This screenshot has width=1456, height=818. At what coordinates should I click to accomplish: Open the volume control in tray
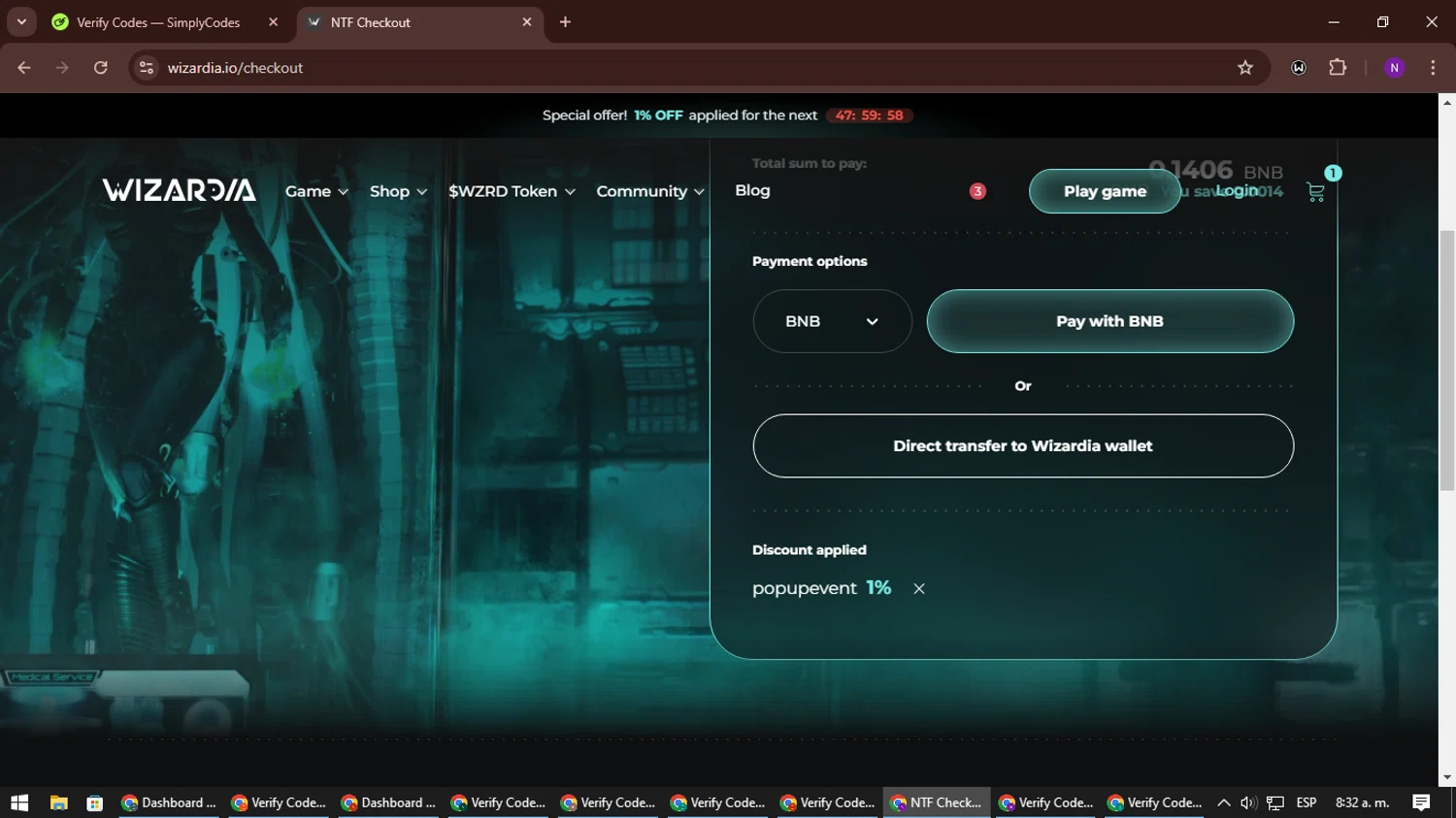pos(1248,802)
